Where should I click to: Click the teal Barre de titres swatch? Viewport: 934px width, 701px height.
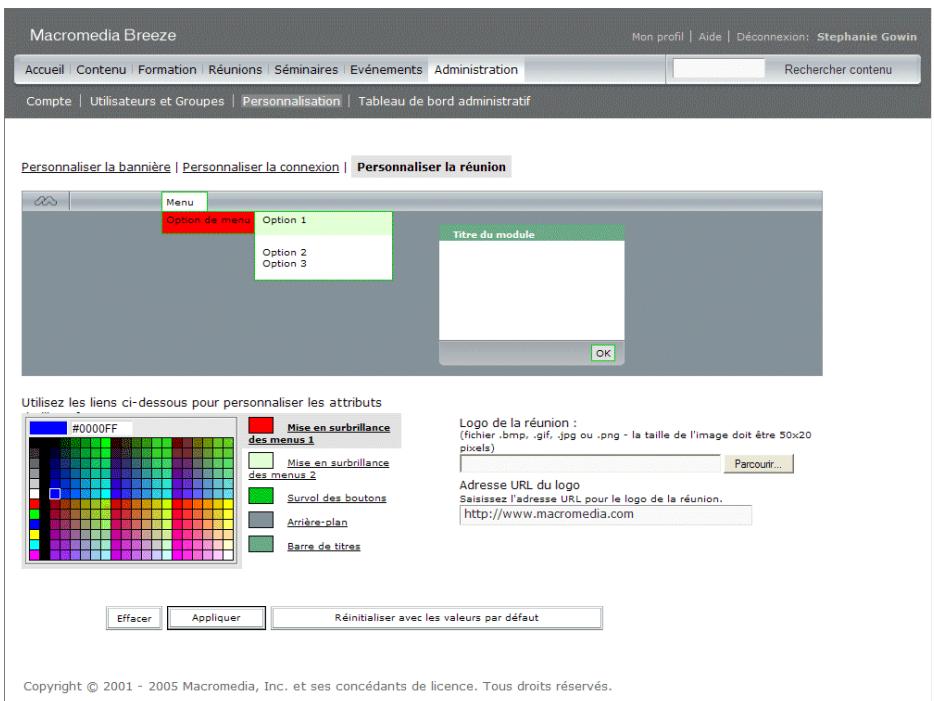tap(261, 544)
